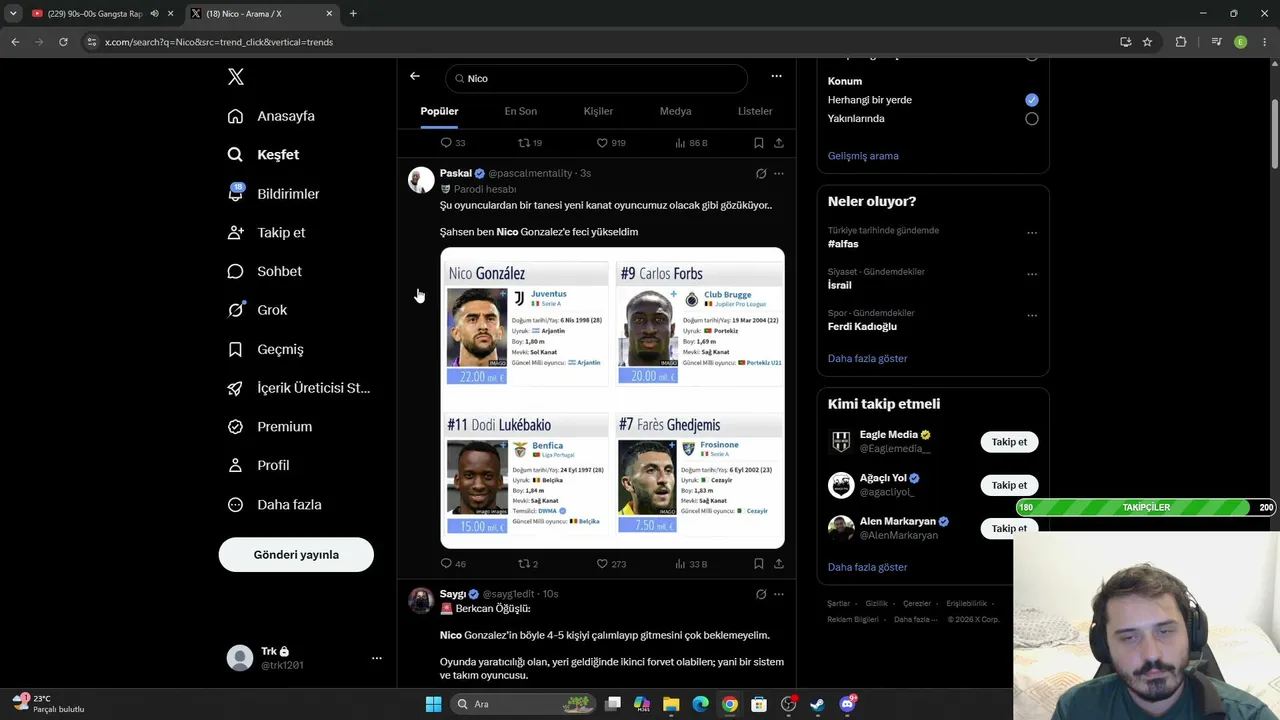Bookmark this page with the star
This screenshot has height=720, width=1280.
point(1147,42)
